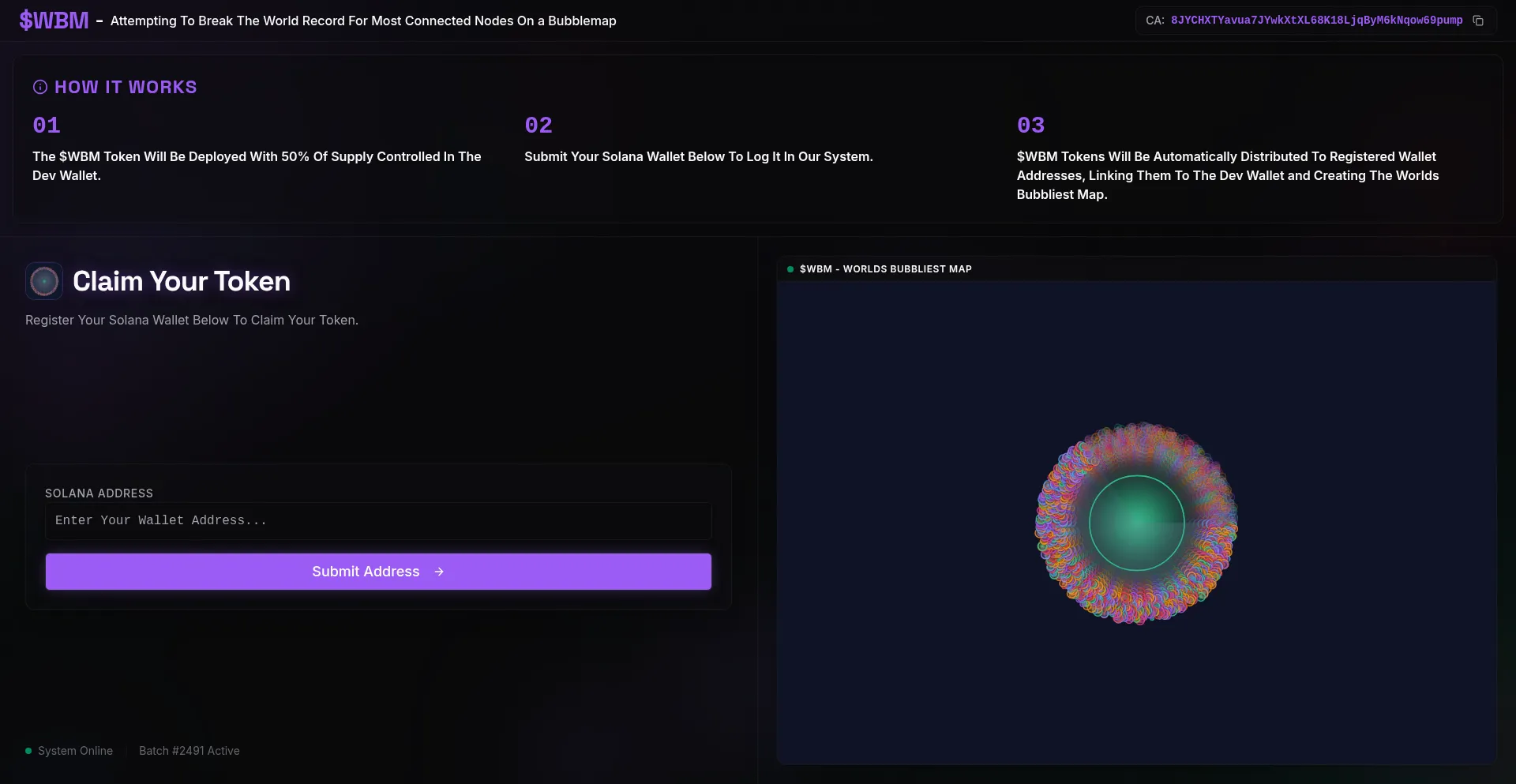Click the info icon beside How It Works
Image resolution: width=1516 pixels, height=784 pixels.
(40, 87)
